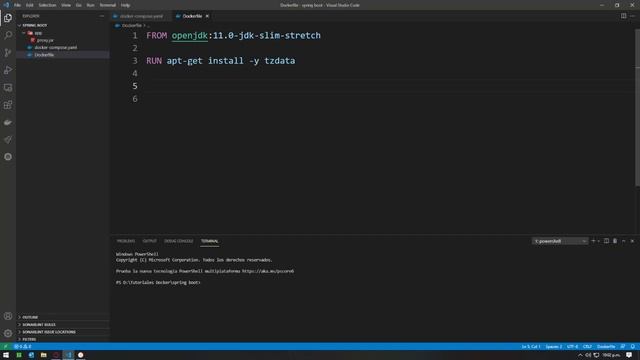Image resolution: width=640 pixels, height=360 pixels.
Task: Open the Run menu
Action: pyautogui.click(x=91, y=5)
